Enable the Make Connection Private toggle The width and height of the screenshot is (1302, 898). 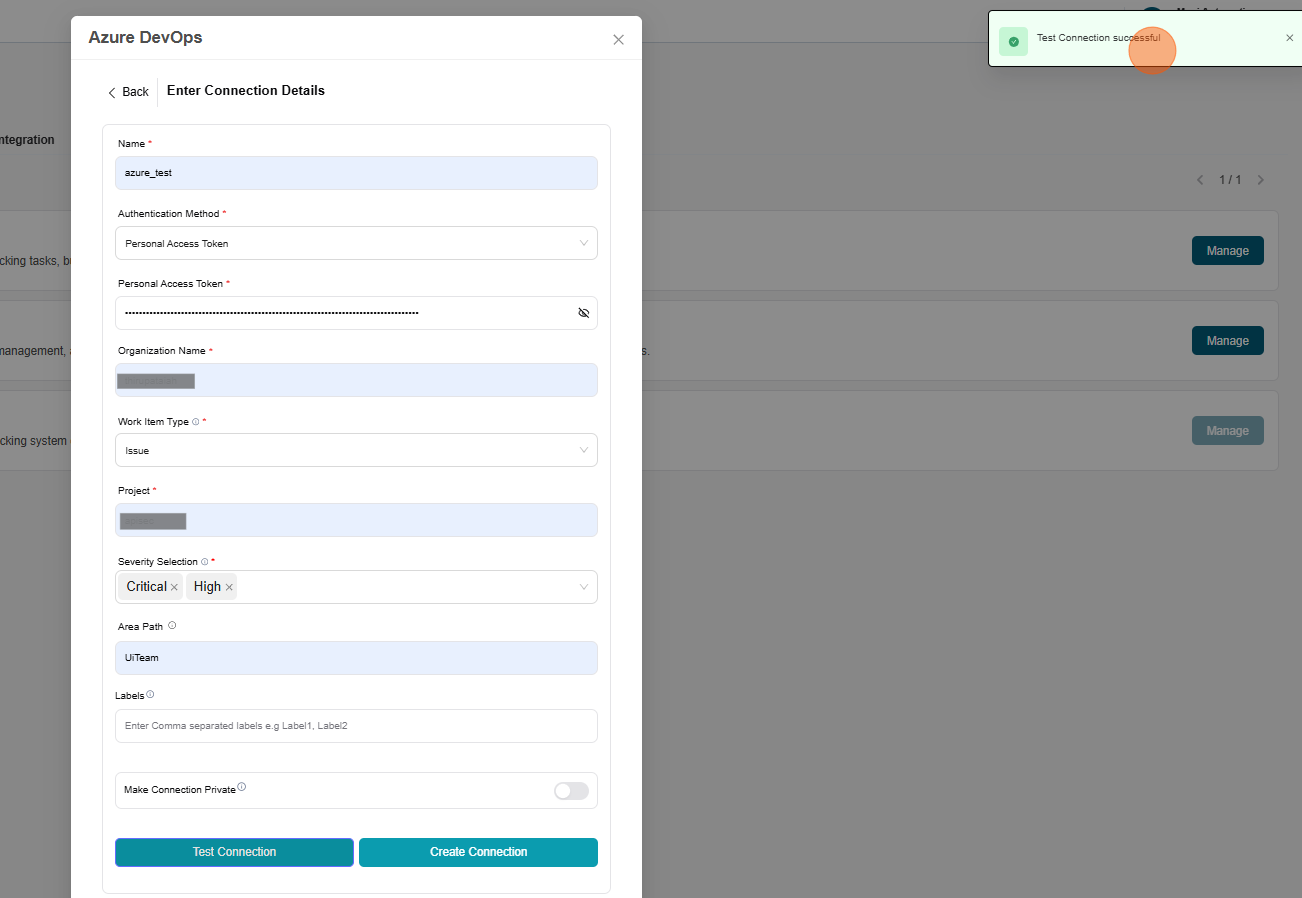pyautogui.click(x=571, y=791)
